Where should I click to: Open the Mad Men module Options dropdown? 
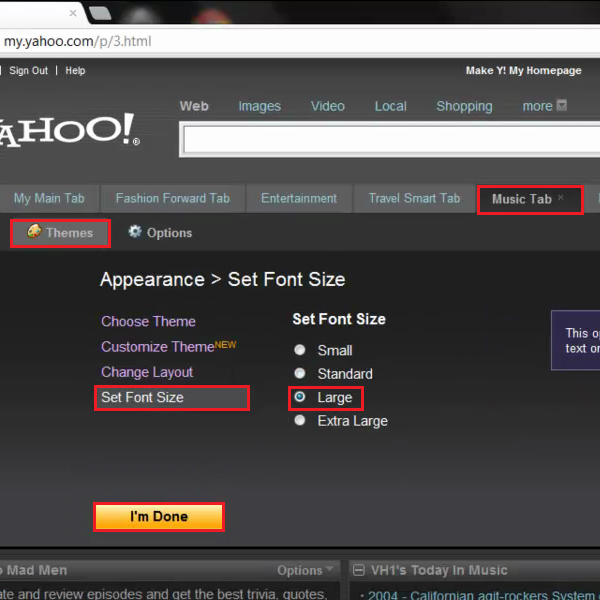[305, 570]
